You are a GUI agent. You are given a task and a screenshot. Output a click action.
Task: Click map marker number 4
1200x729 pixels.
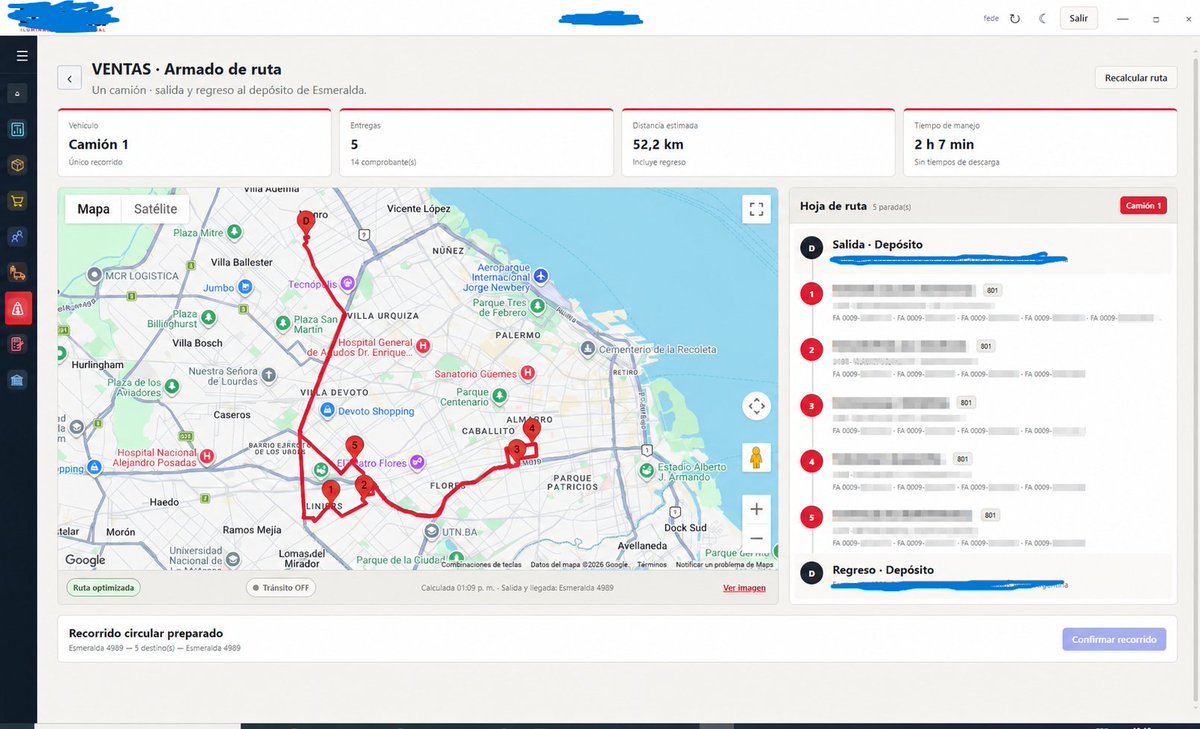click(x=532, y=430)
